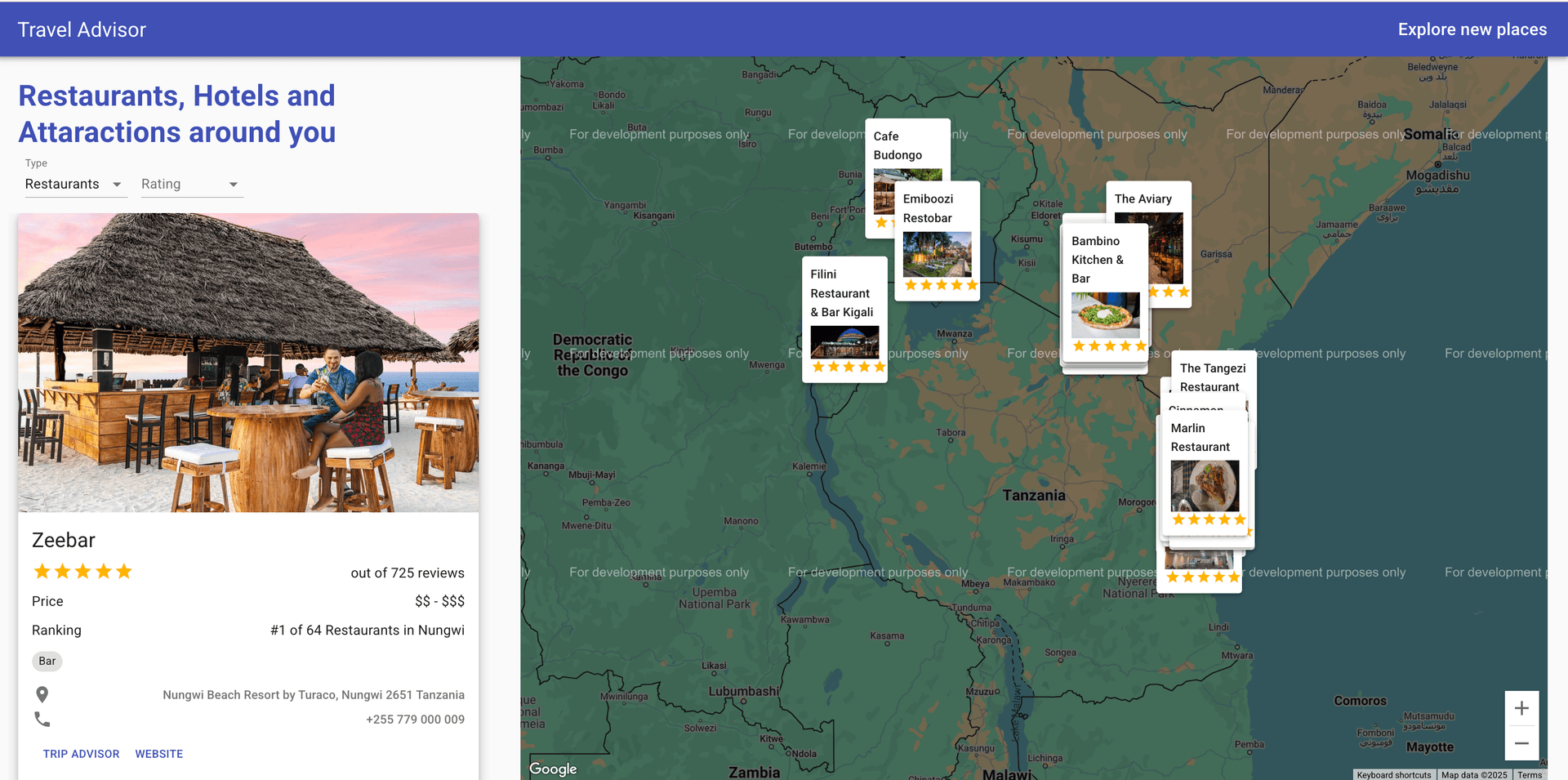This screenshot has width=1568, height=780.
Task: Click the Google logo on the map
Action: point(553,769)
